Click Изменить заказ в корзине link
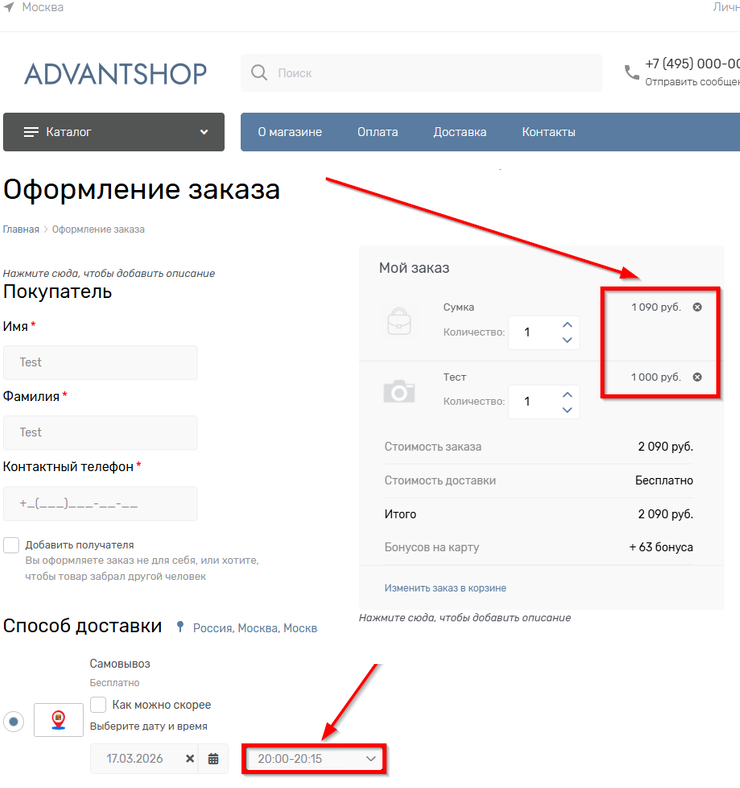Image resolution: width=740 pixels, height=788 pixels. click(x=445, y=588)
